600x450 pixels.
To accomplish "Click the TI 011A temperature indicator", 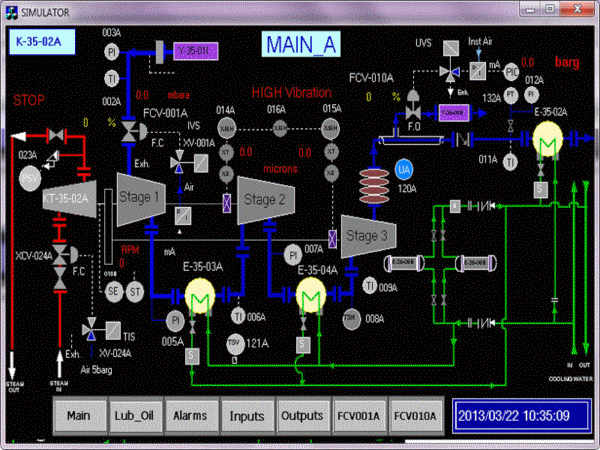I will [x=510, y=162].
